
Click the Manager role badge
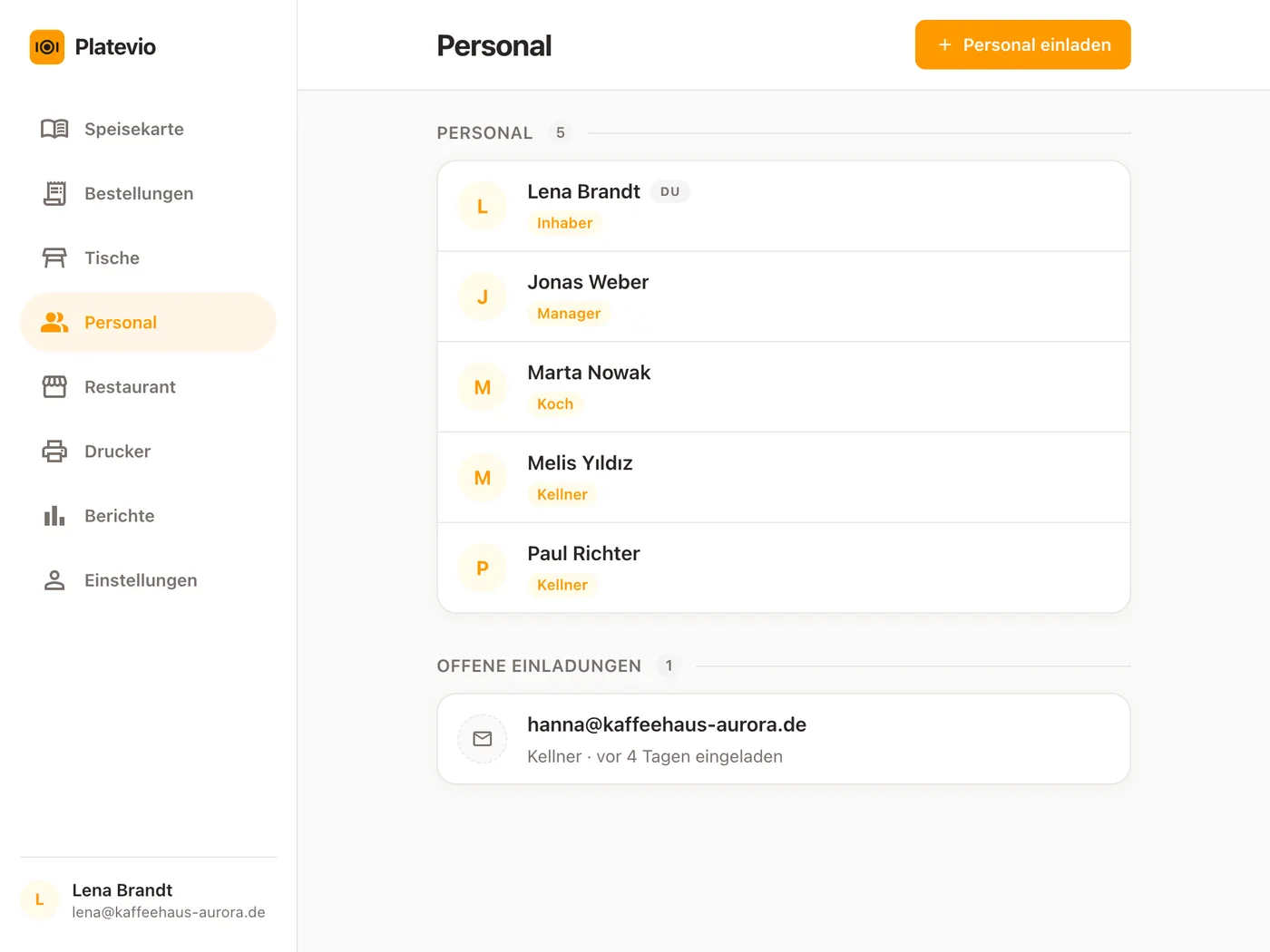pos(569,314)
